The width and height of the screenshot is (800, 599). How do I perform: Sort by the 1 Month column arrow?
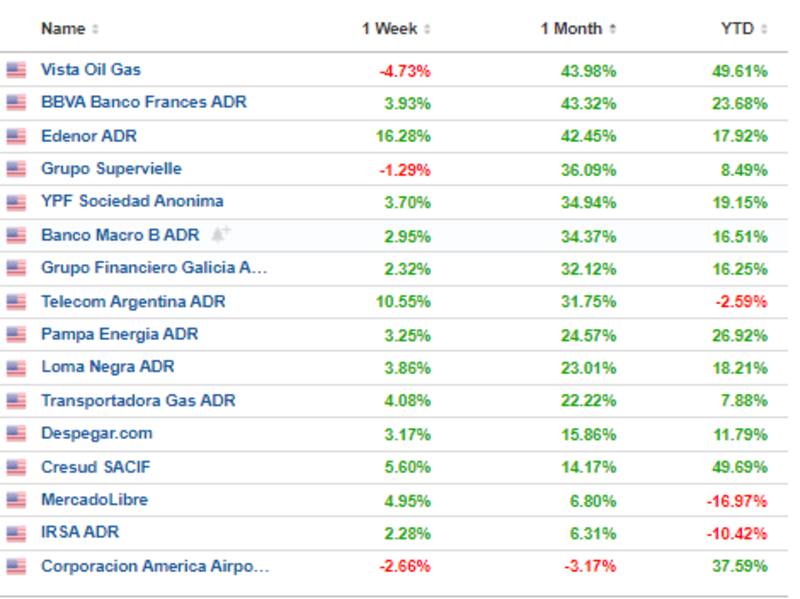[x=612, y=30]
